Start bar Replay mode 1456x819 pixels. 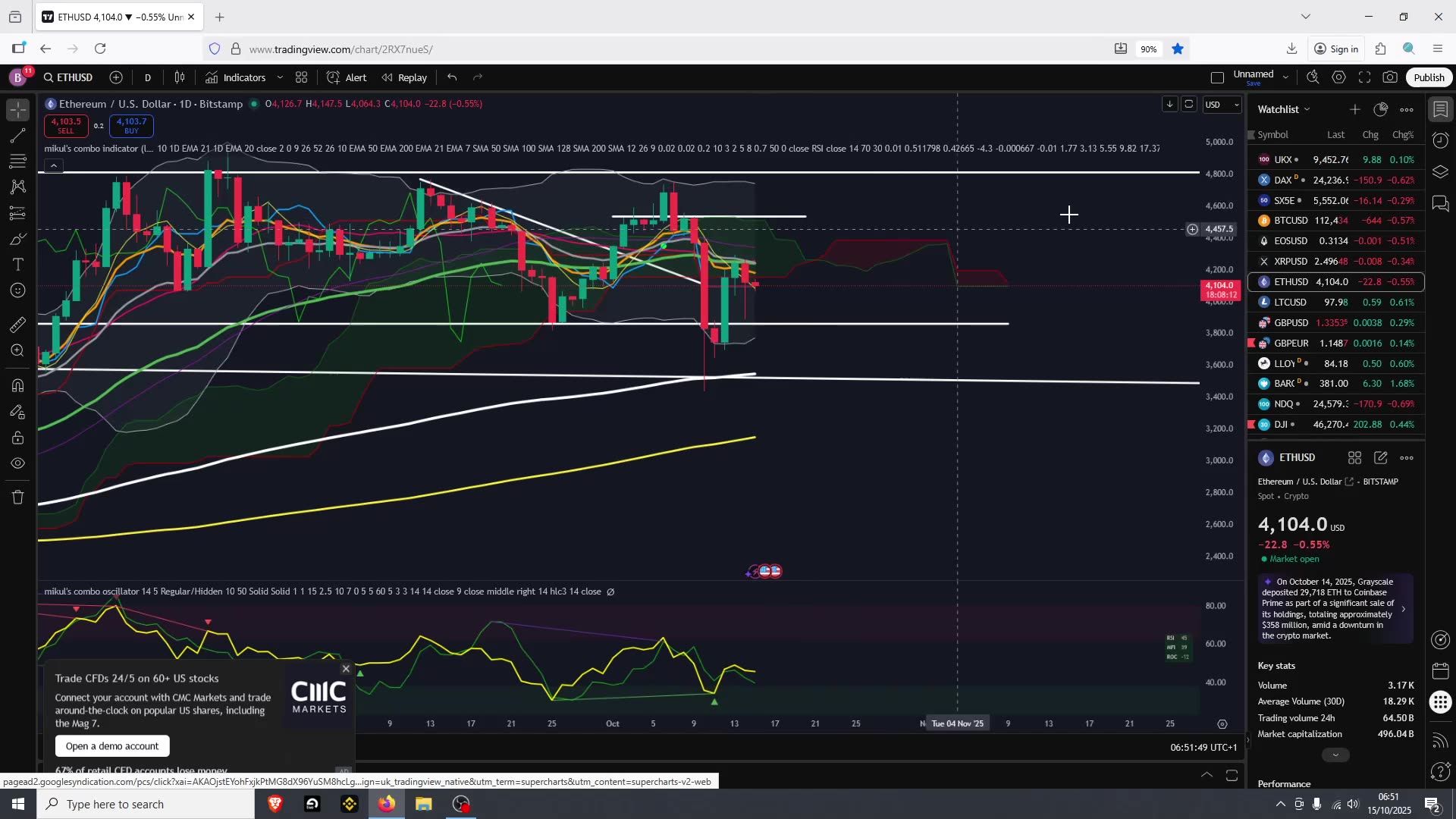(403, 77)
